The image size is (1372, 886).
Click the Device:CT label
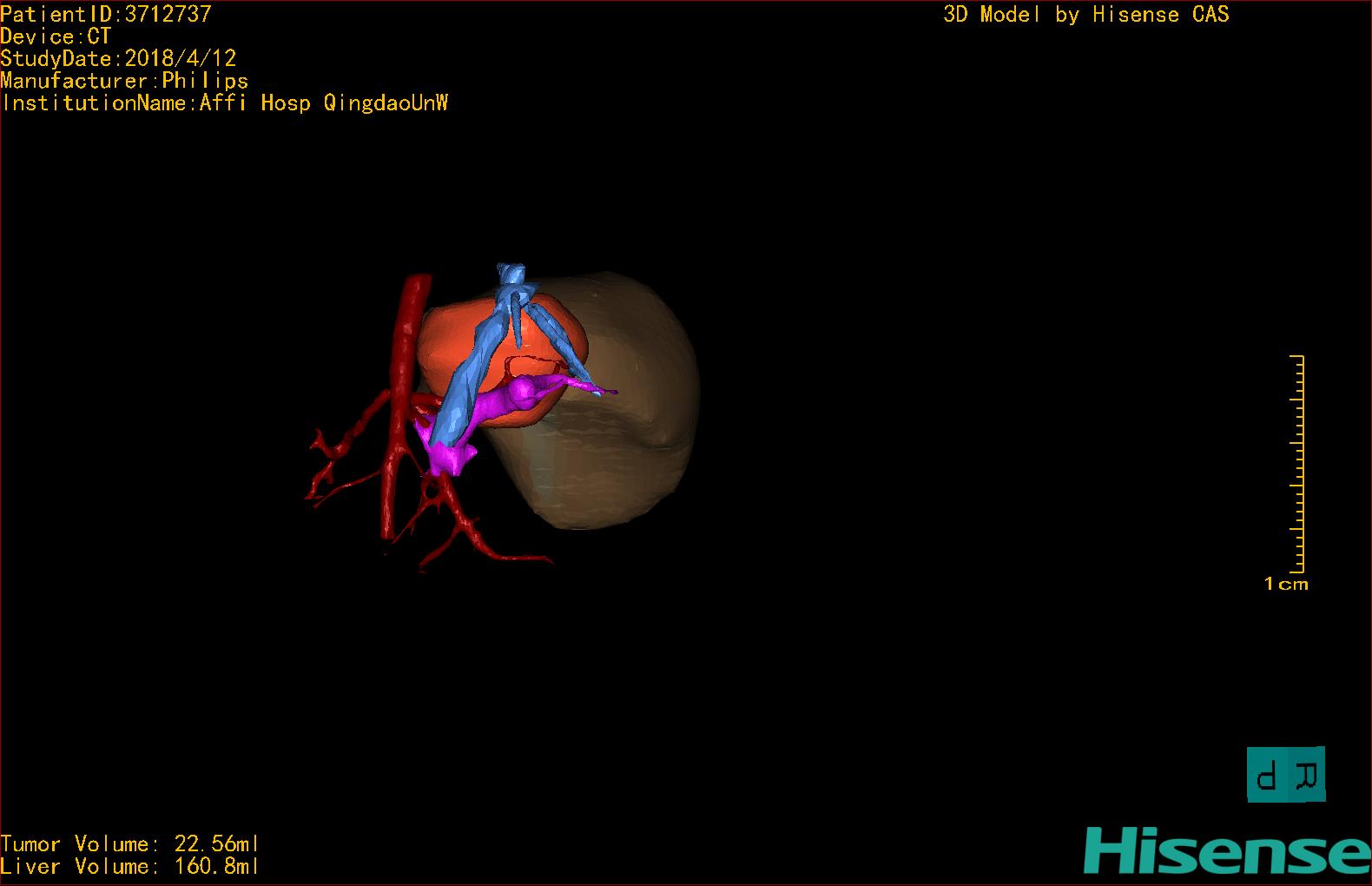[56, 36]
